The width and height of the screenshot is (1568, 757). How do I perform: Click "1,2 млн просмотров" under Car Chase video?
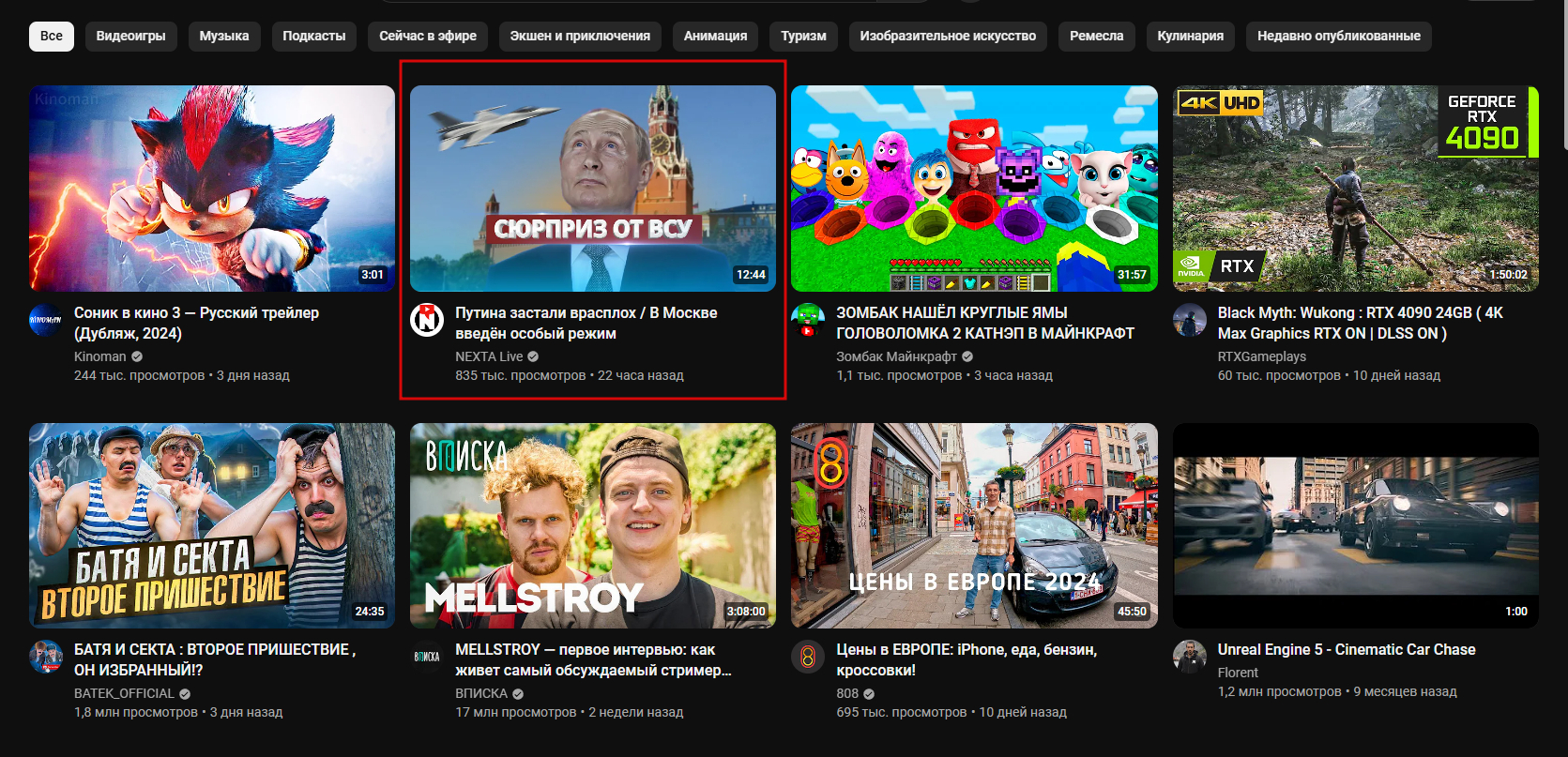pos(1279,691)
